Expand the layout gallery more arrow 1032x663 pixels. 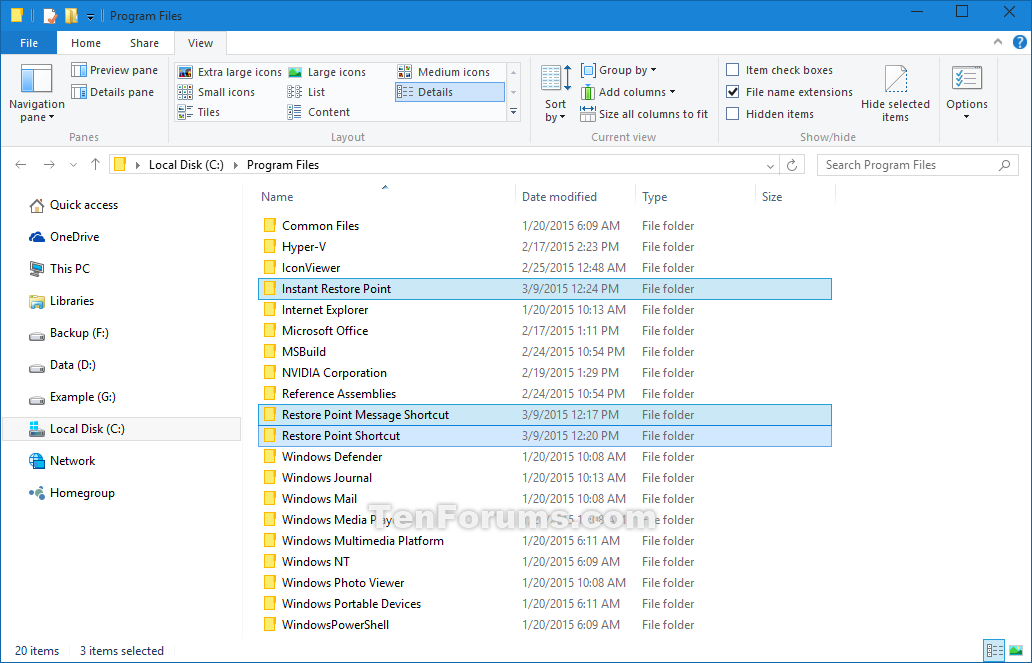(513, 112)
